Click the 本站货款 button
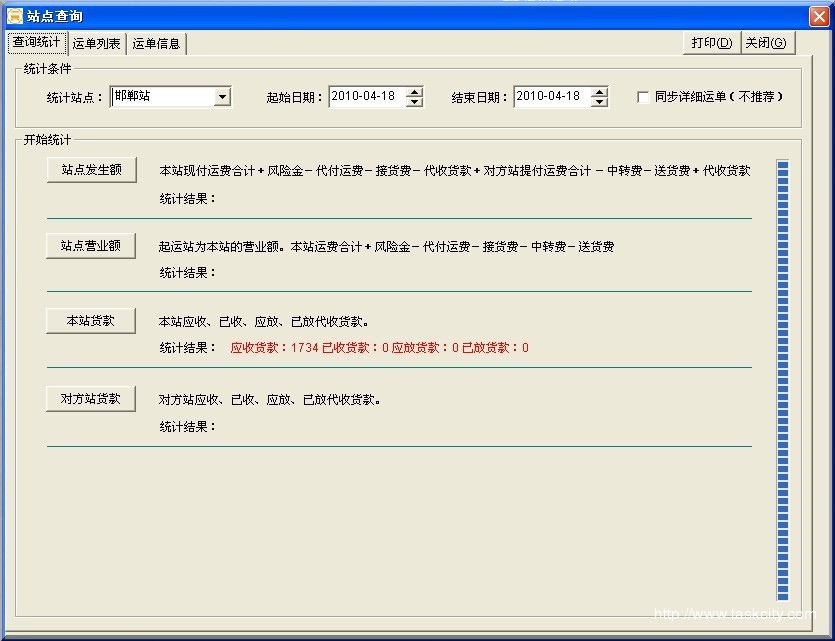The image size is (835, 641). click(x=91, y=321)
